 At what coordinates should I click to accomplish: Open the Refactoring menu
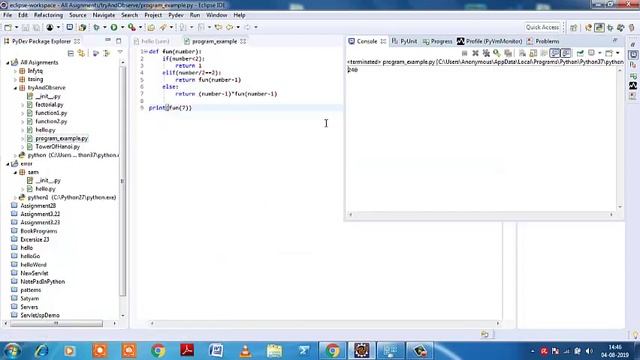pyautogui.click(x=48, y=15)
